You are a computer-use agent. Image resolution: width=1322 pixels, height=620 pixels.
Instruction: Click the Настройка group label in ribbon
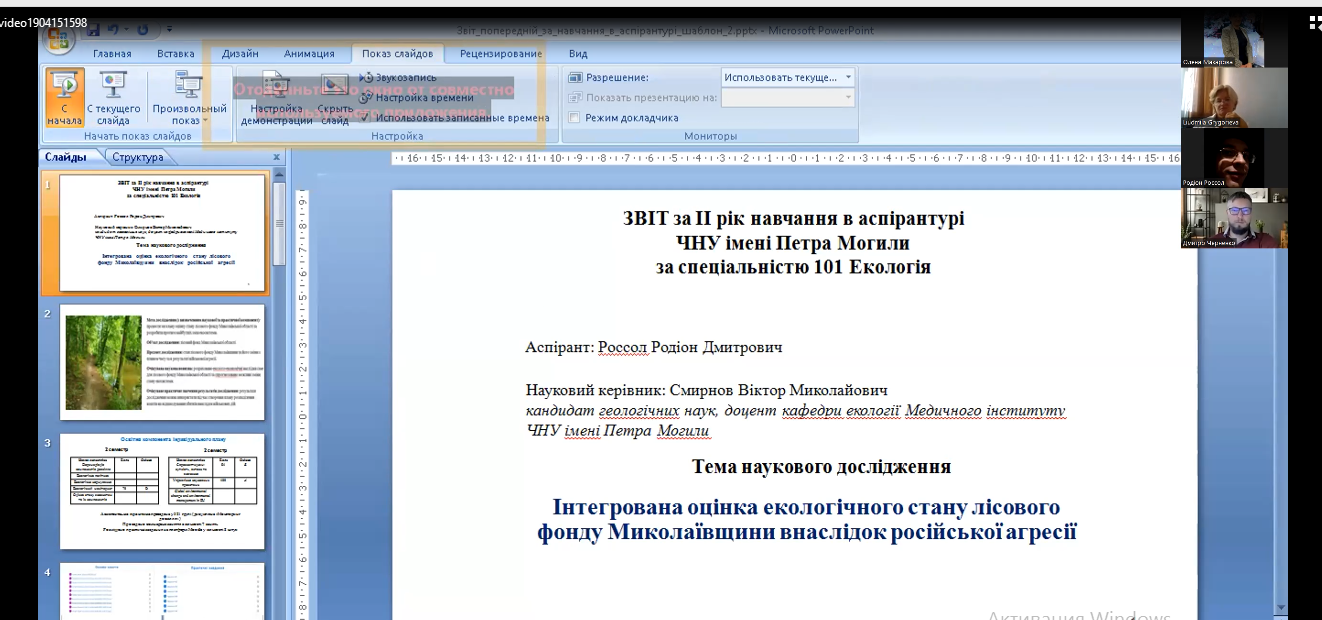tap(397, 136)
